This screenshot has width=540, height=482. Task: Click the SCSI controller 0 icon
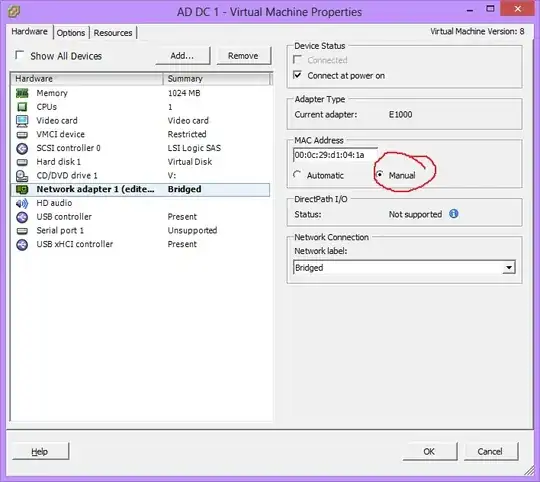[22, 148]
